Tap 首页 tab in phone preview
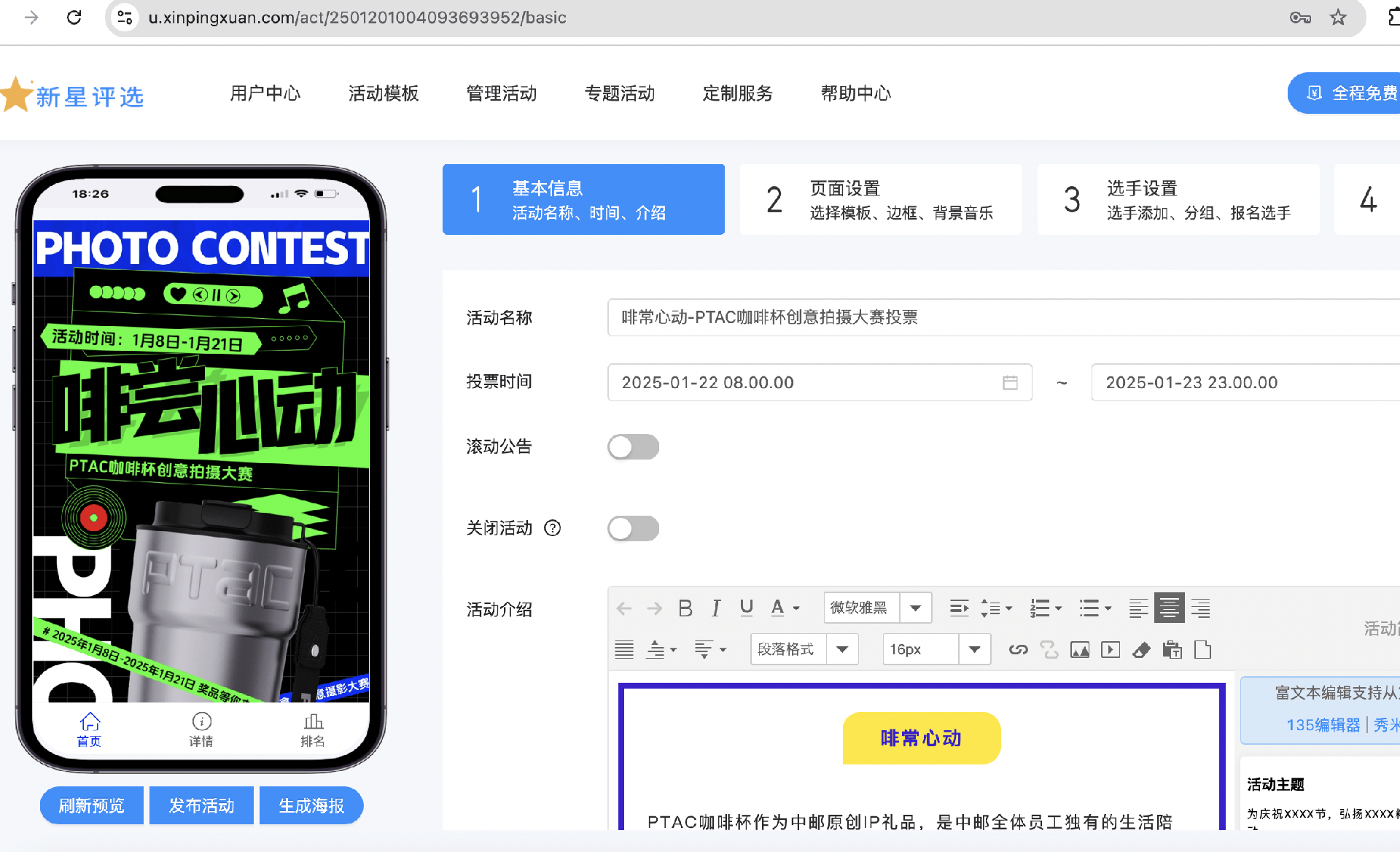This screenshot has width=1400, height=852. coord(90,729)
